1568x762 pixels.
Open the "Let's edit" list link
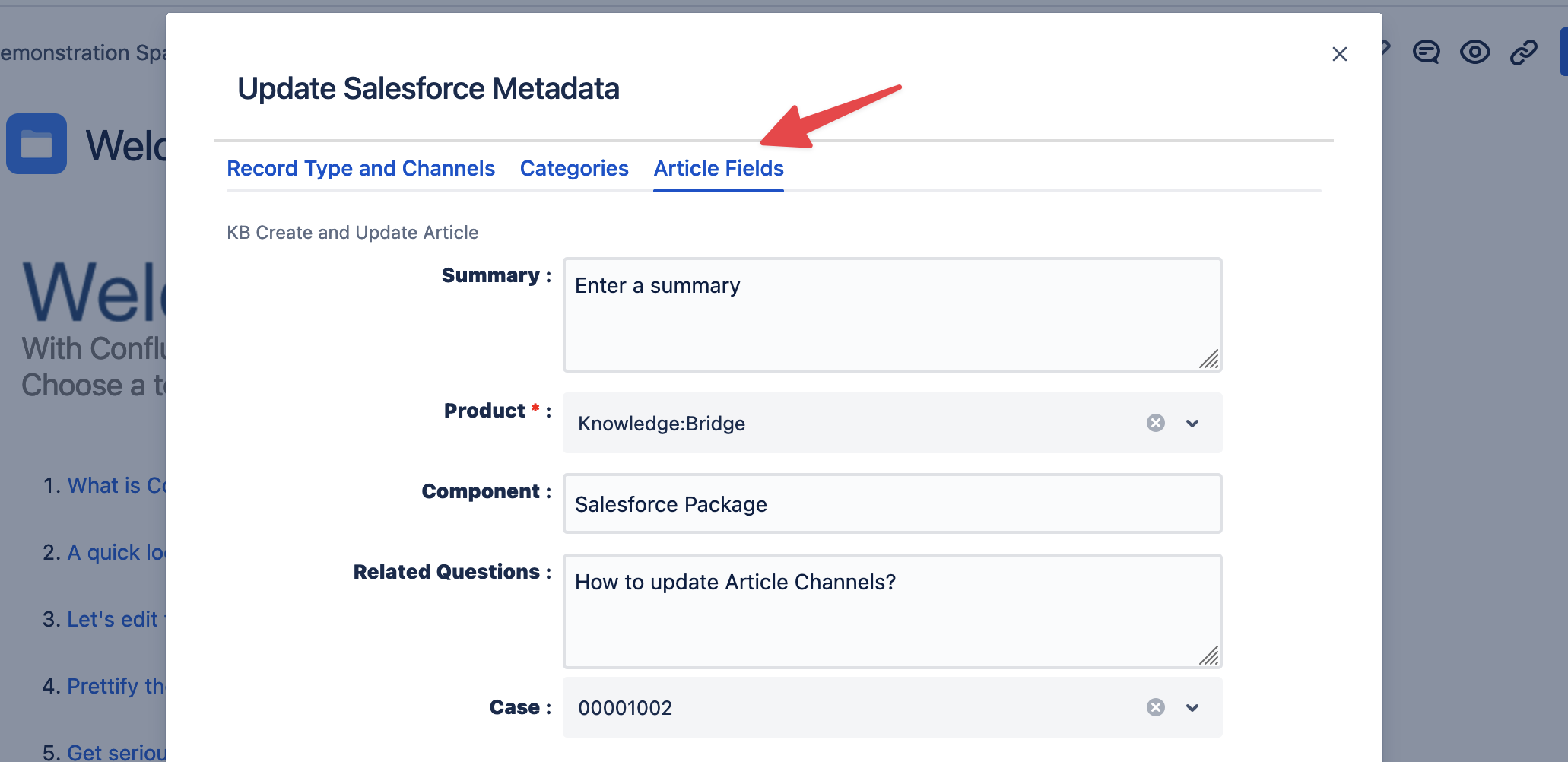113,619
